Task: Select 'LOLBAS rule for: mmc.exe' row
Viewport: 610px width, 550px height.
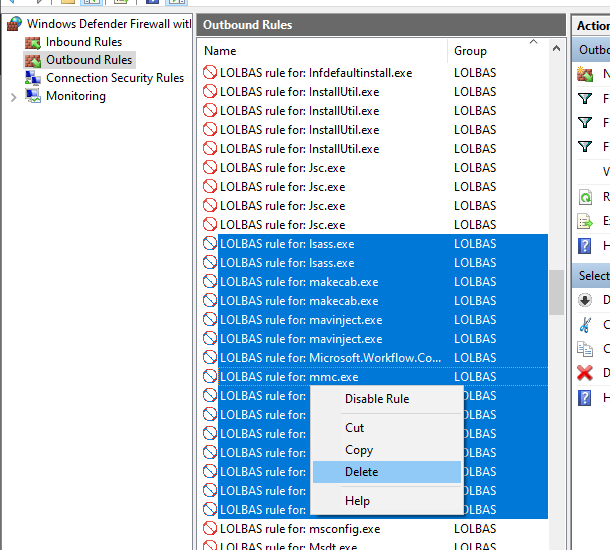Action: click(375, 377)
